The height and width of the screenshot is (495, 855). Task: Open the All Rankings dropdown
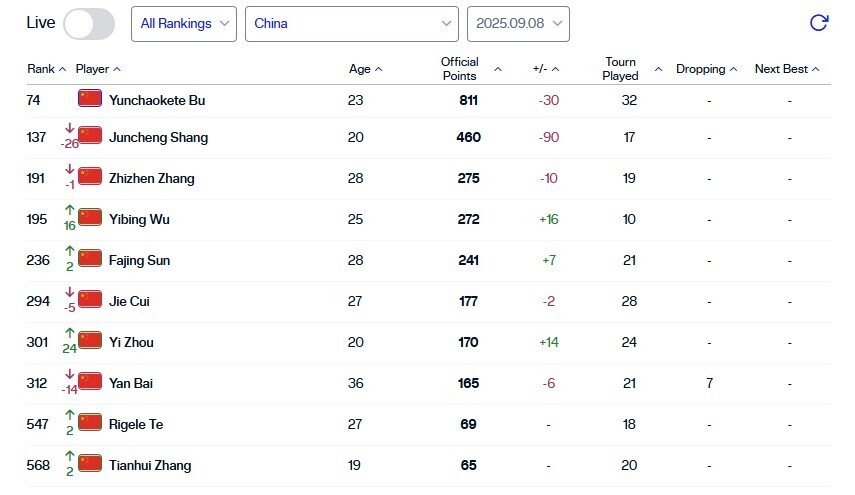point(184,23)
